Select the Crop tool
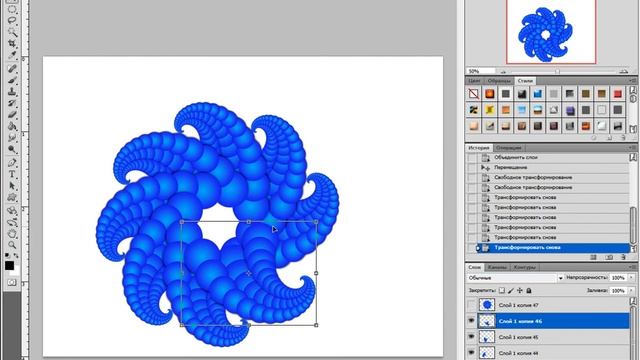640x360 pixels. 12,43
